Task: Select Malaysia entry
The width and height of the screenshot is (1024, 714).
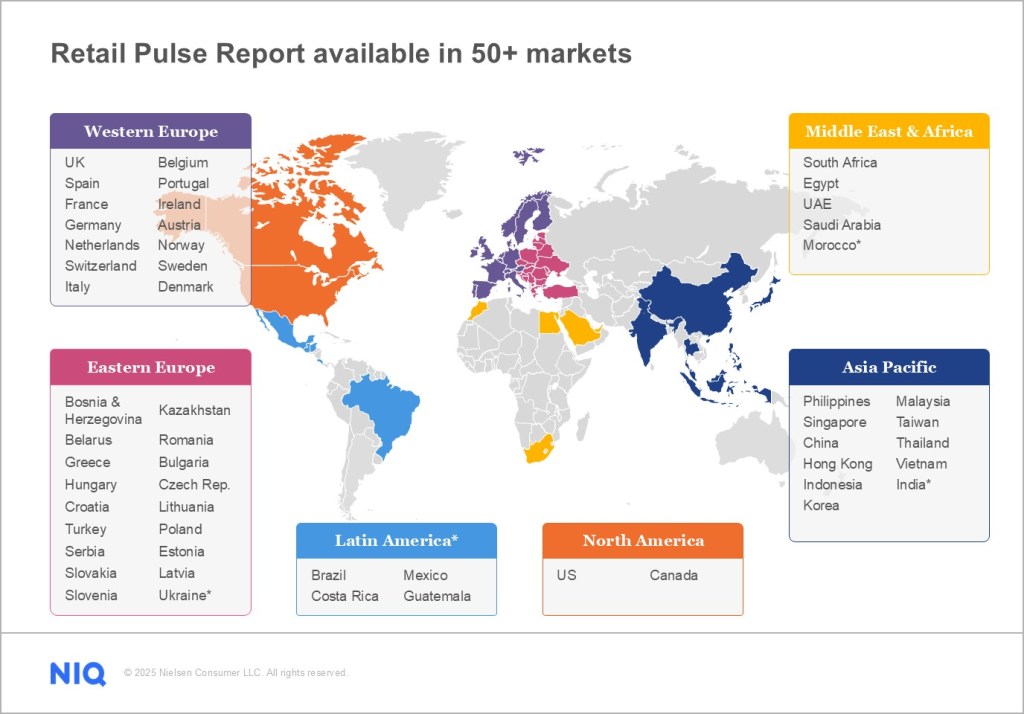Action: click(923, 402)
